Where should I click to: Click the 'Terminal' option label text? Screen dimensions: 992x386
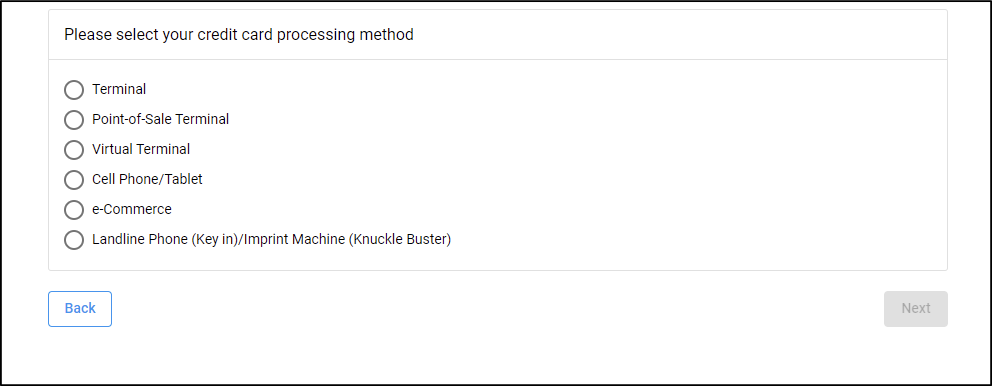coord(119,89)
